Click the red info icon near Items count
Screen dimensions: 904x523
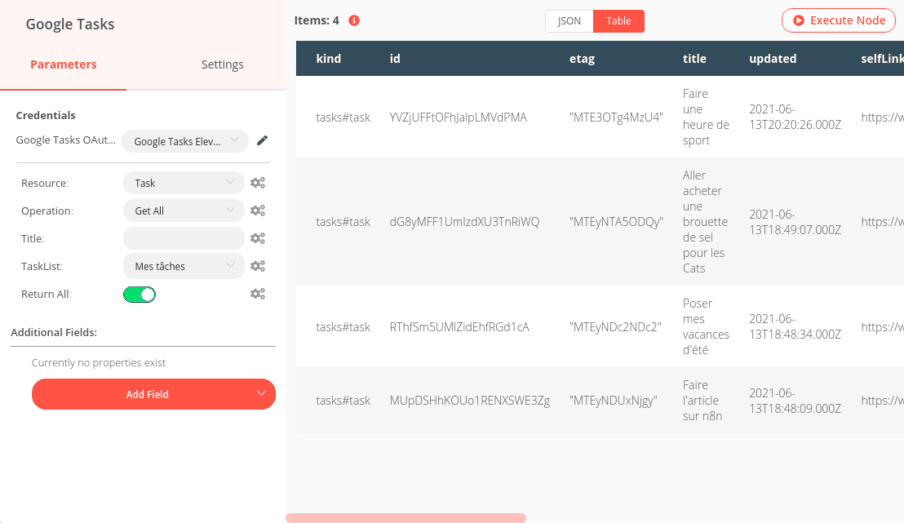[354, 20]
